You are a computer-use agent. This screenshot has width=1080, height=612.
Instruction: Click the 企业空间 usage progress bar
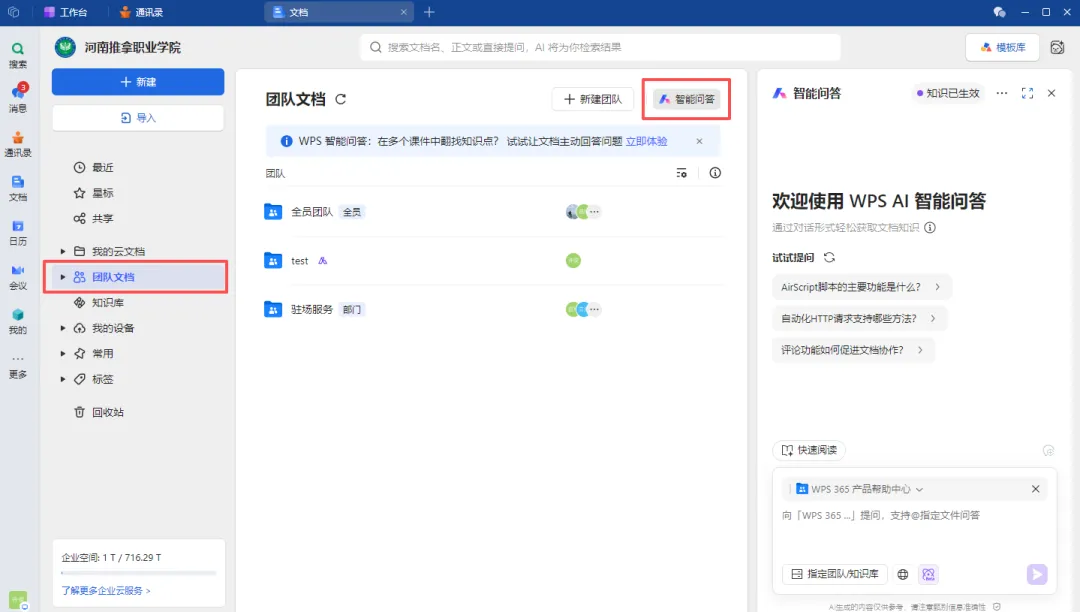(x=138, y=573)
